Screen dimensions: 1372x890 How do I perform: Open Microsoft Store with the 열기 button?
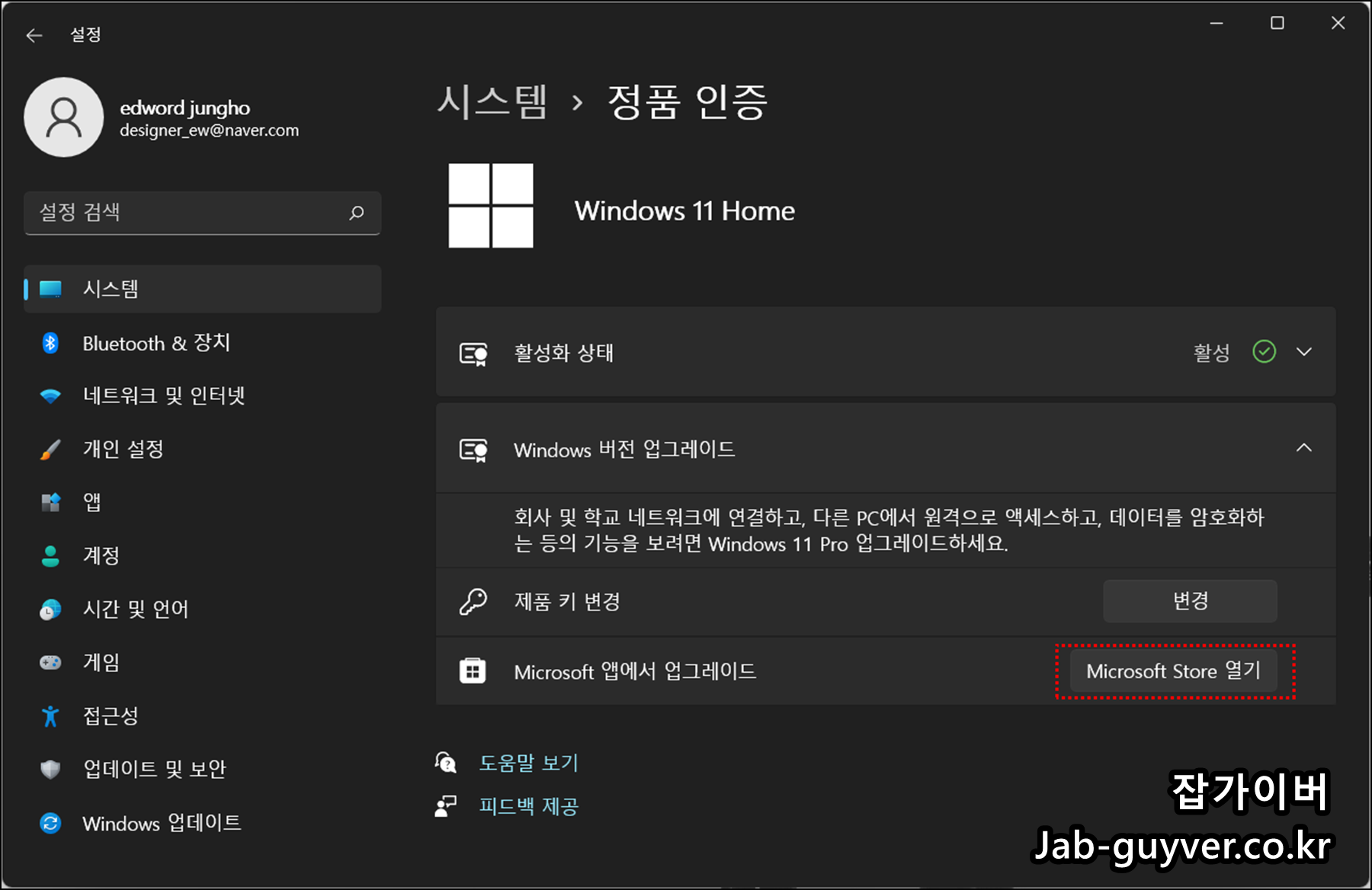1175,671
